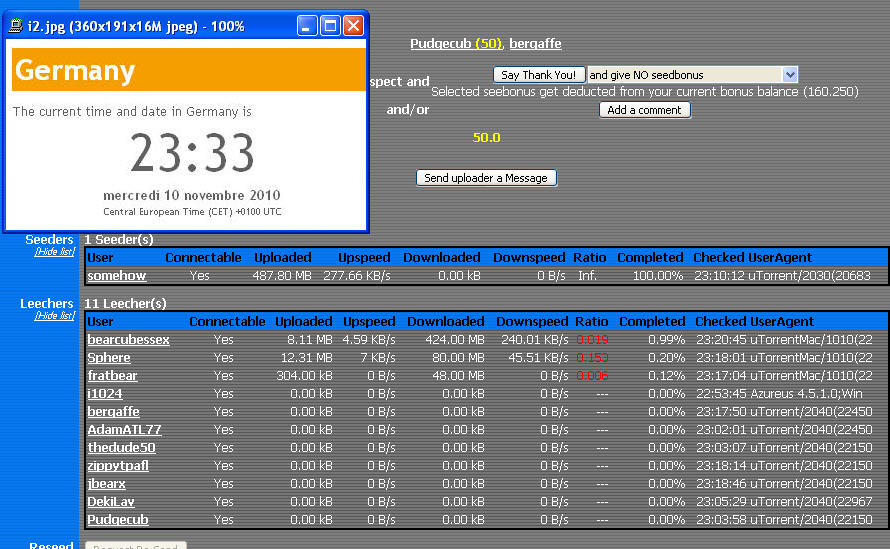The height and width of the screenshot is (549, 890).
Task: Open leecher fratbear's profile
Action: click(x=114, y=376)
